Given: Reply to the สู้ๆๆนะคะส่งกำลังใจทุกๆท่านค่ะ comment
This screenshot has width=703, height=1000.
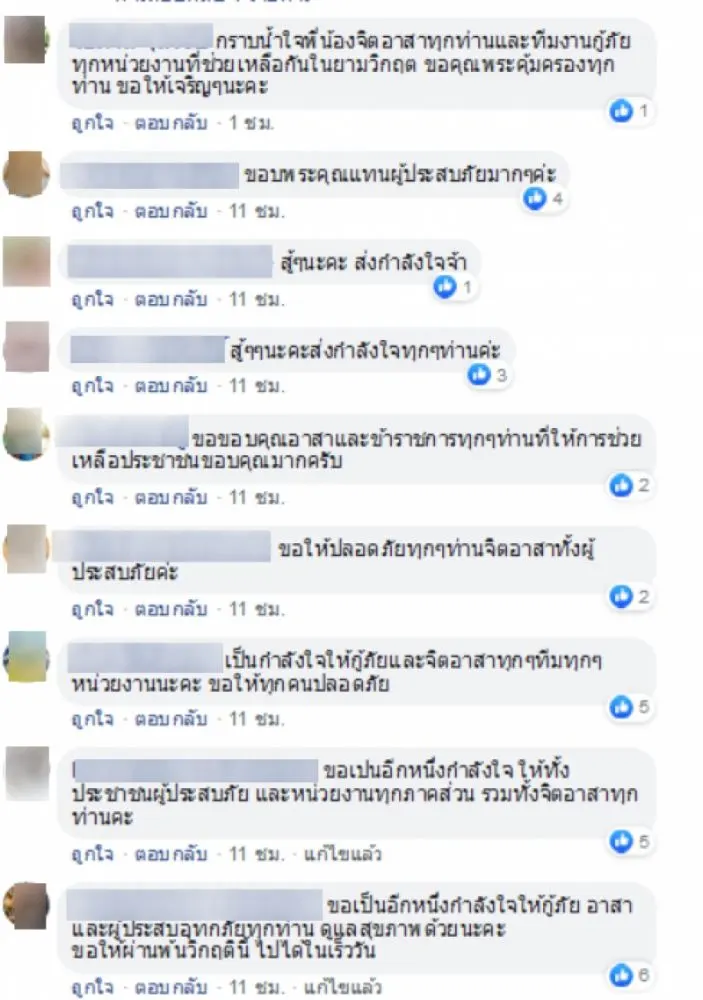Looking at the screenshot, I should [x=171, y=386].
